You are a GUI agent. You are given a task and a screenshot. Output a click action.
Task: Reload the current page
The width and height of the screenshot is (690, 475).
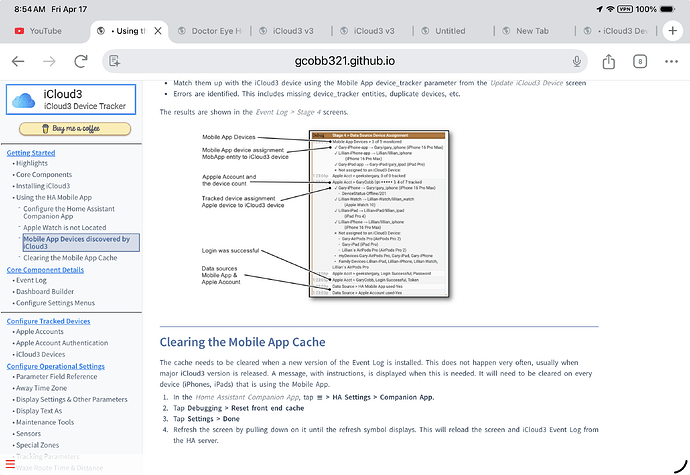(81, 61)
